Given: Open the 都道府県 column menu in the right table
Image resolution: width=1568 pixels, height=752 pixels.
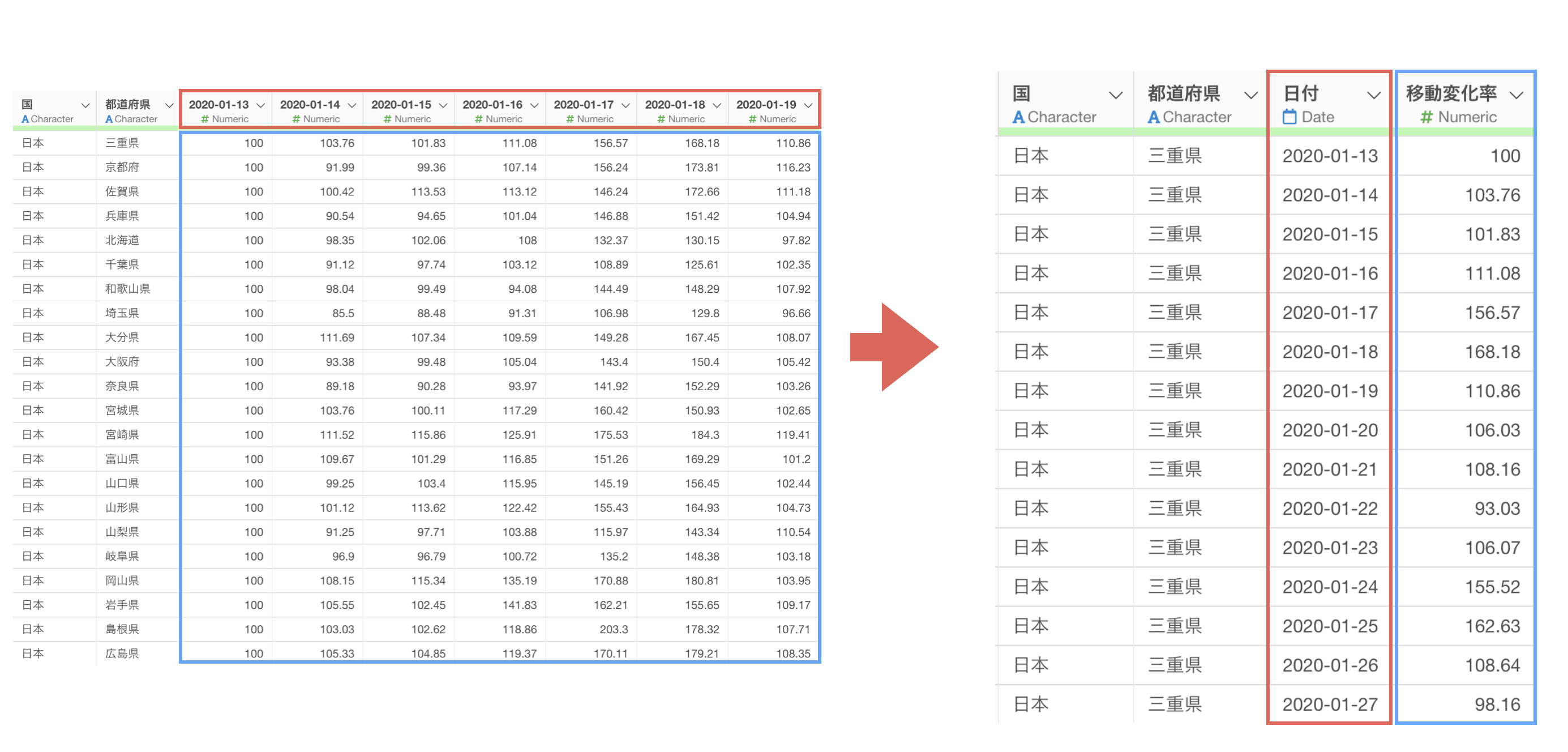Looking at the screenshot, I should tap(1251, 95).
